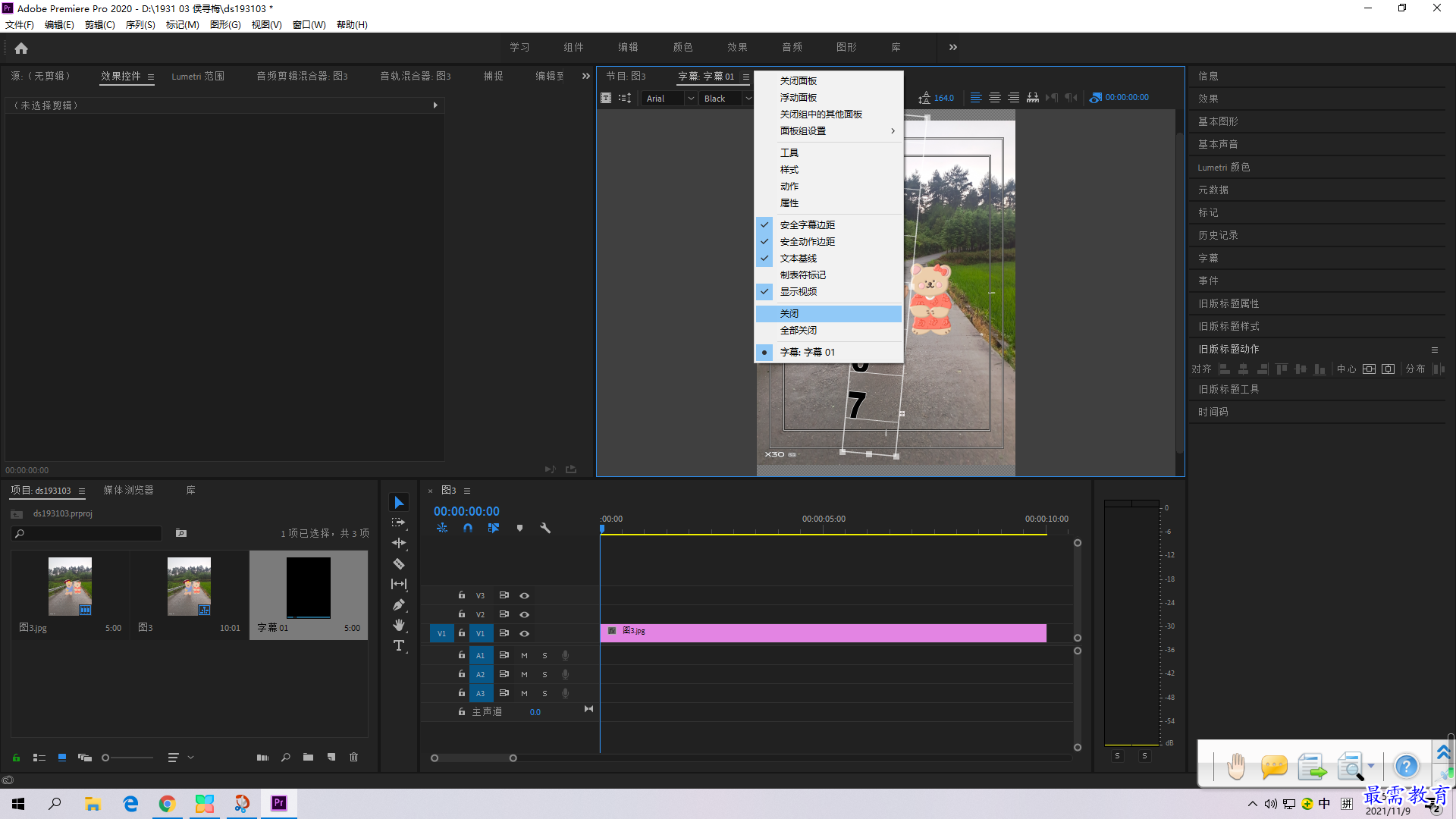The image size is (1456, 819).
Task: Delete selected item with trash icon
Action: (x=353, y=757)
